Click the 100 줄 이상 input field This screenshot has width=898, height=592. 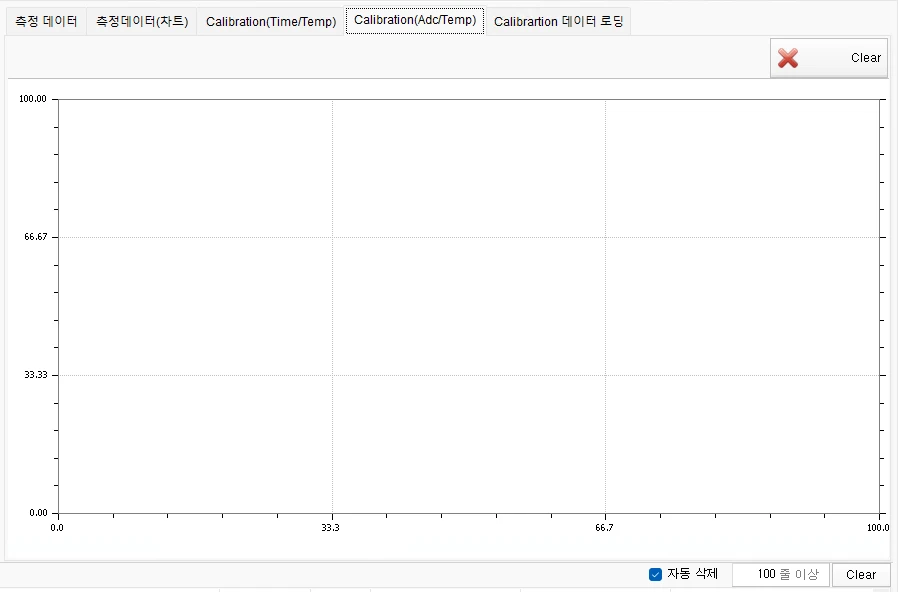(781, 574)
